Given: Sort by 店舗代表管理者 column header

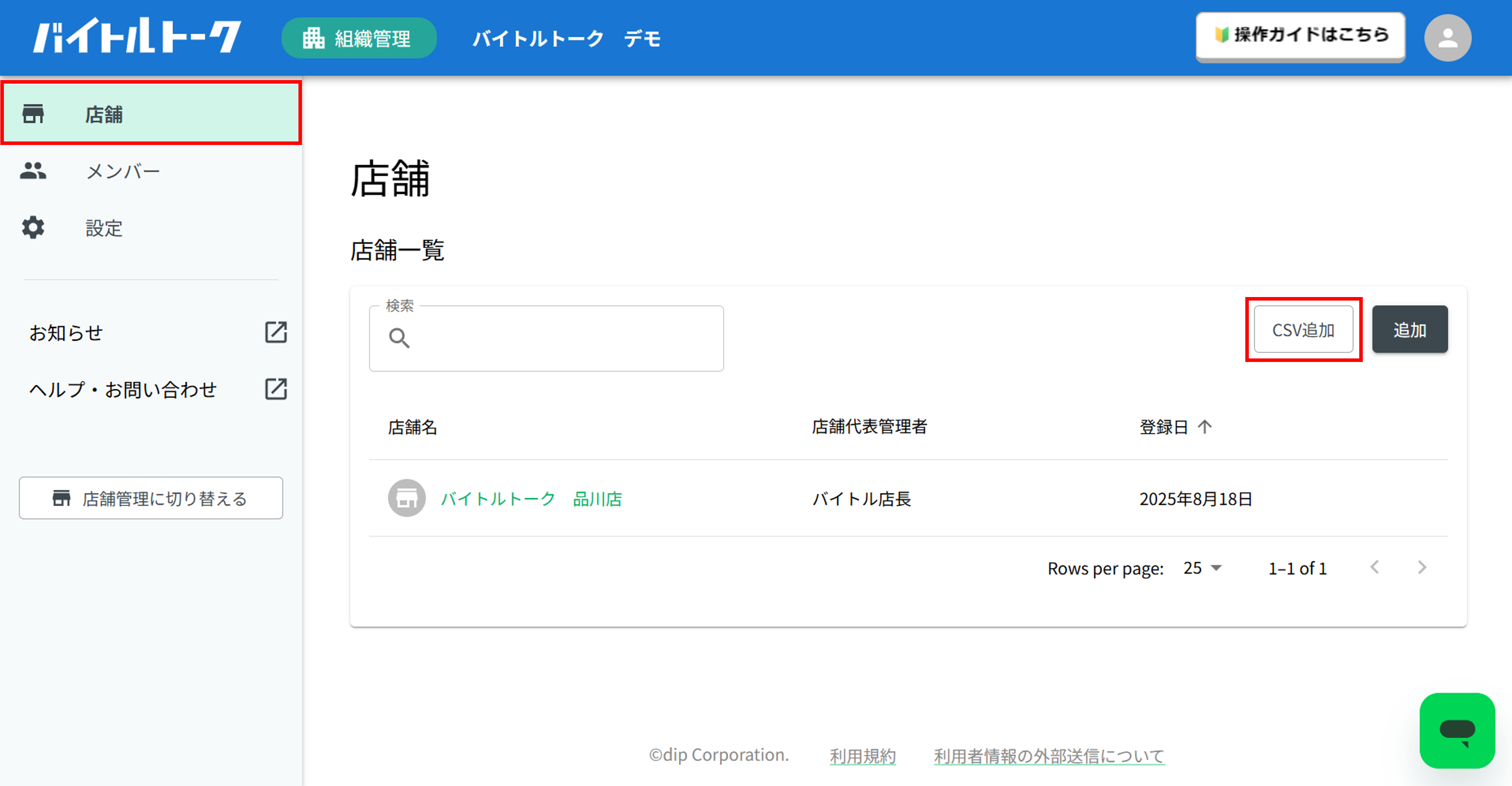Looking at the screenshot, I should (x=869, y=427).
